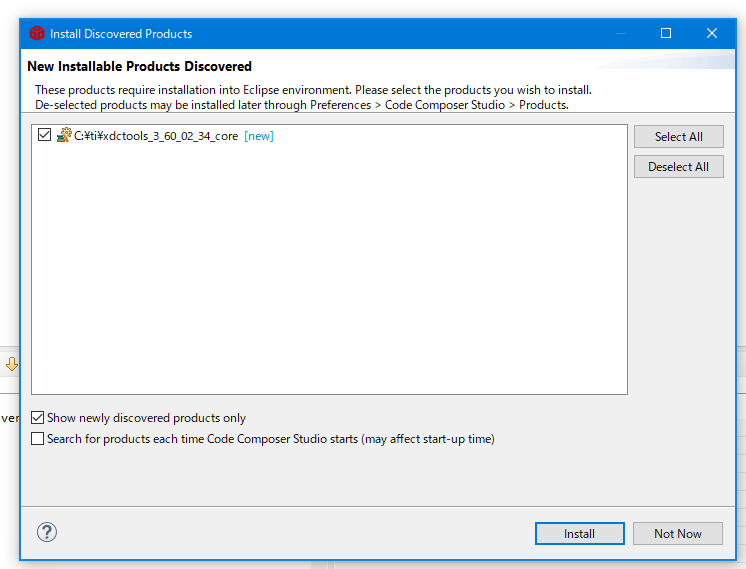Click the xdctools product icon in the list
The height and width of the screenshot is (569, 746).
point(64,135)
